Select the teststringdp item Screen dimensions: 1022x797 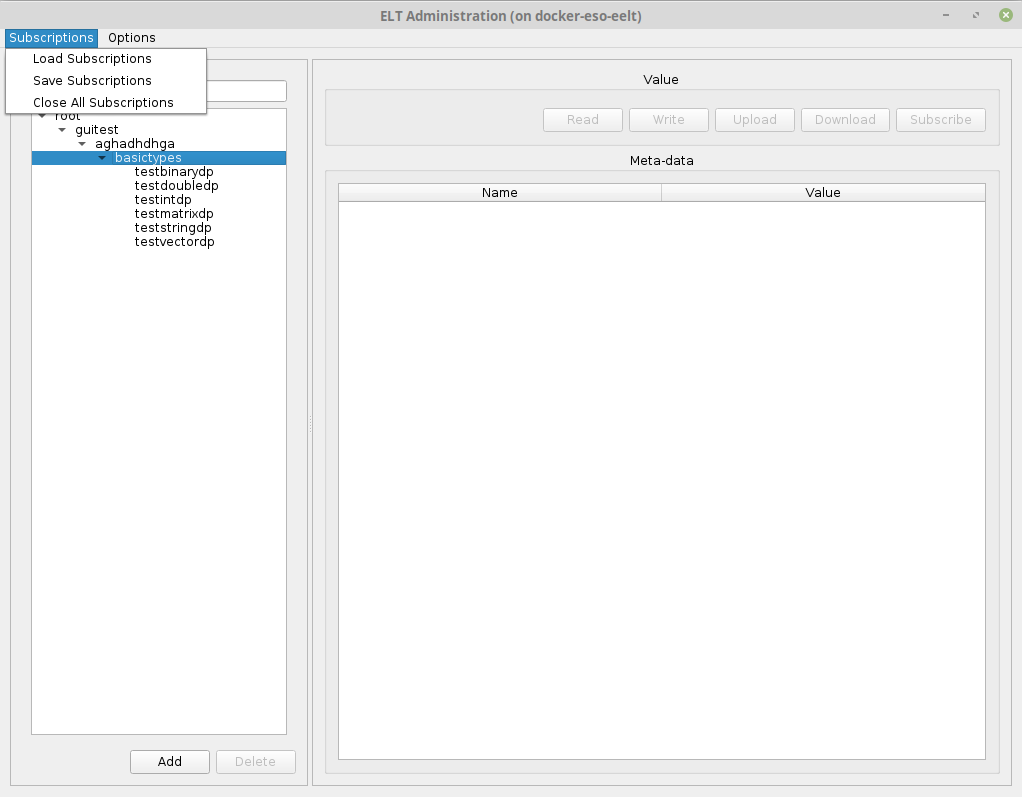[x=173, y=228]
